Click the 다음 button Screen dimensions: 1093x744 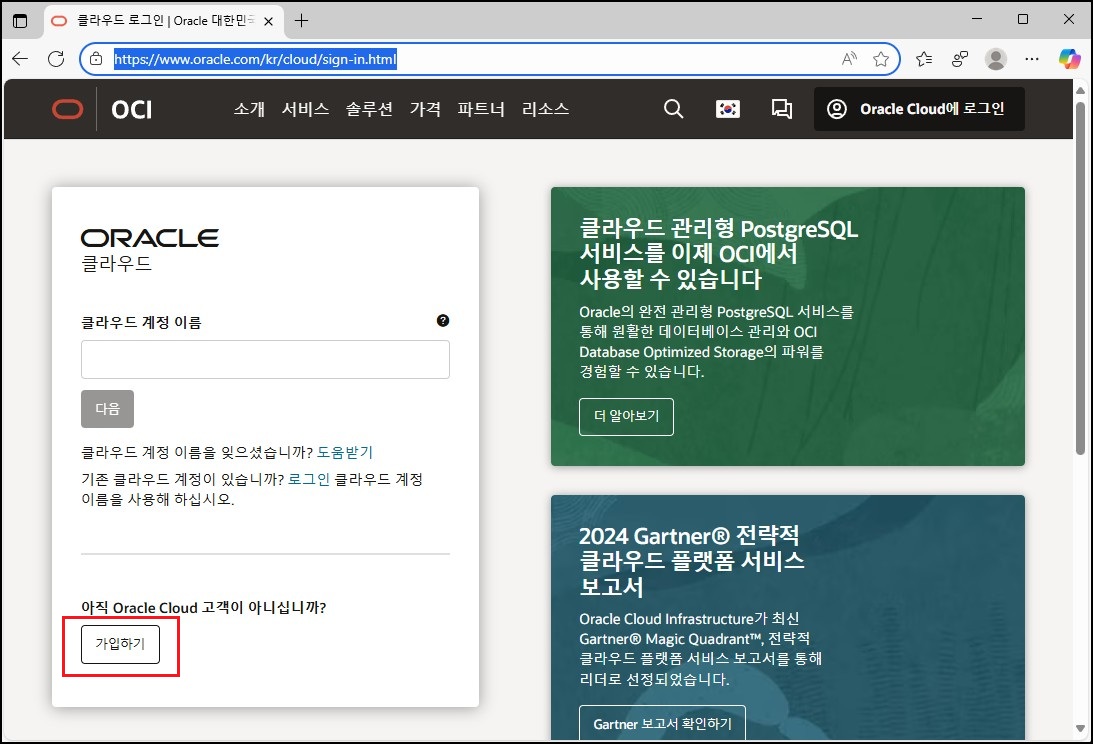[107, 409]
